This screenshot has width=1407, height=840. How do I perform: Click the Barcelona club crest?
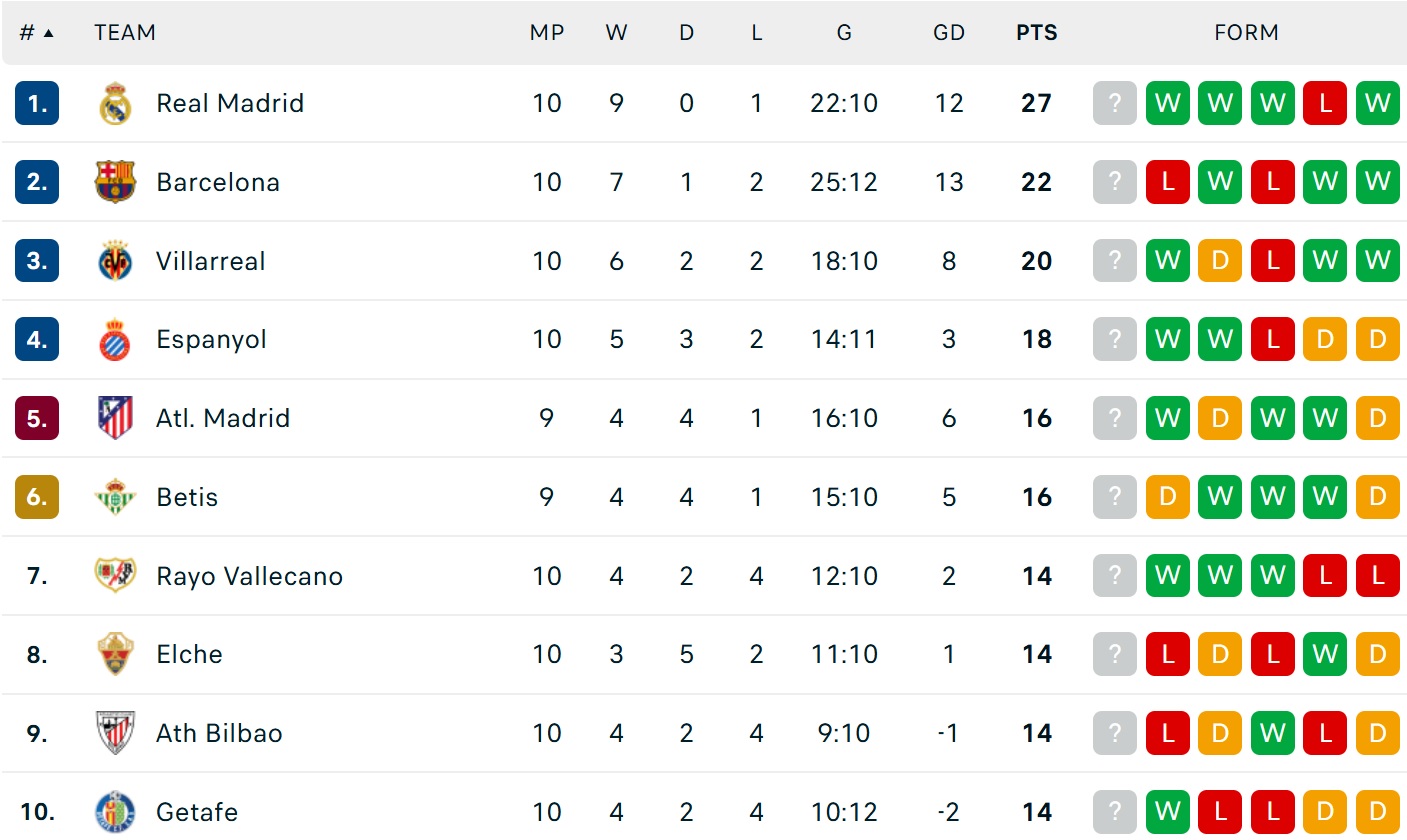[x=115, y=182]
